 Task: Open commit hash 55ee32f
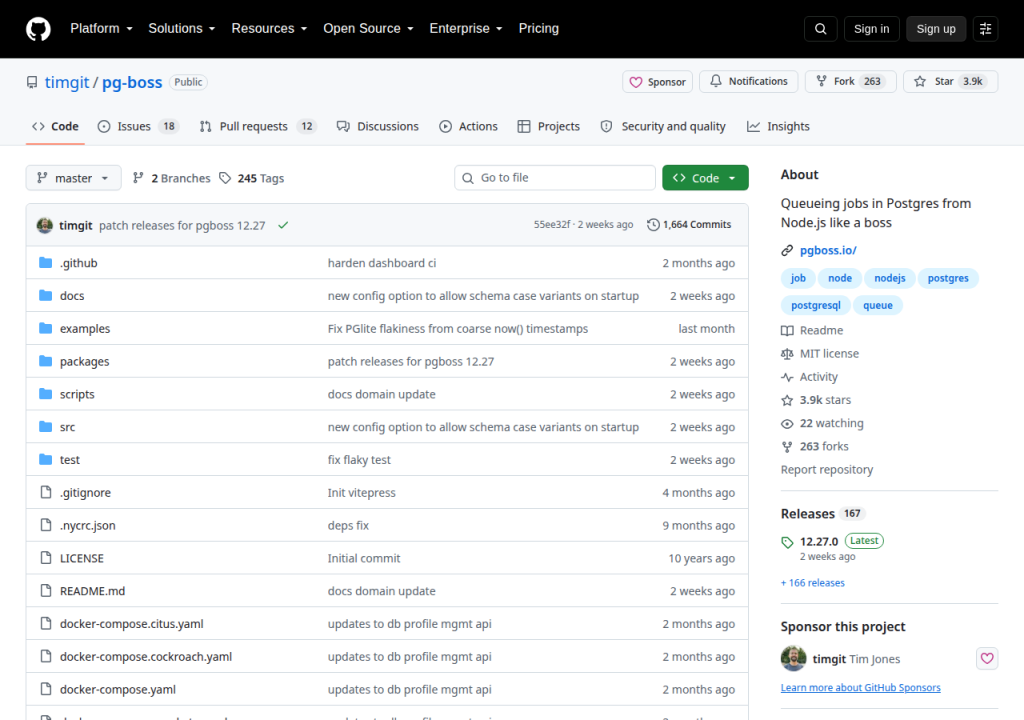tap(552, 225)
